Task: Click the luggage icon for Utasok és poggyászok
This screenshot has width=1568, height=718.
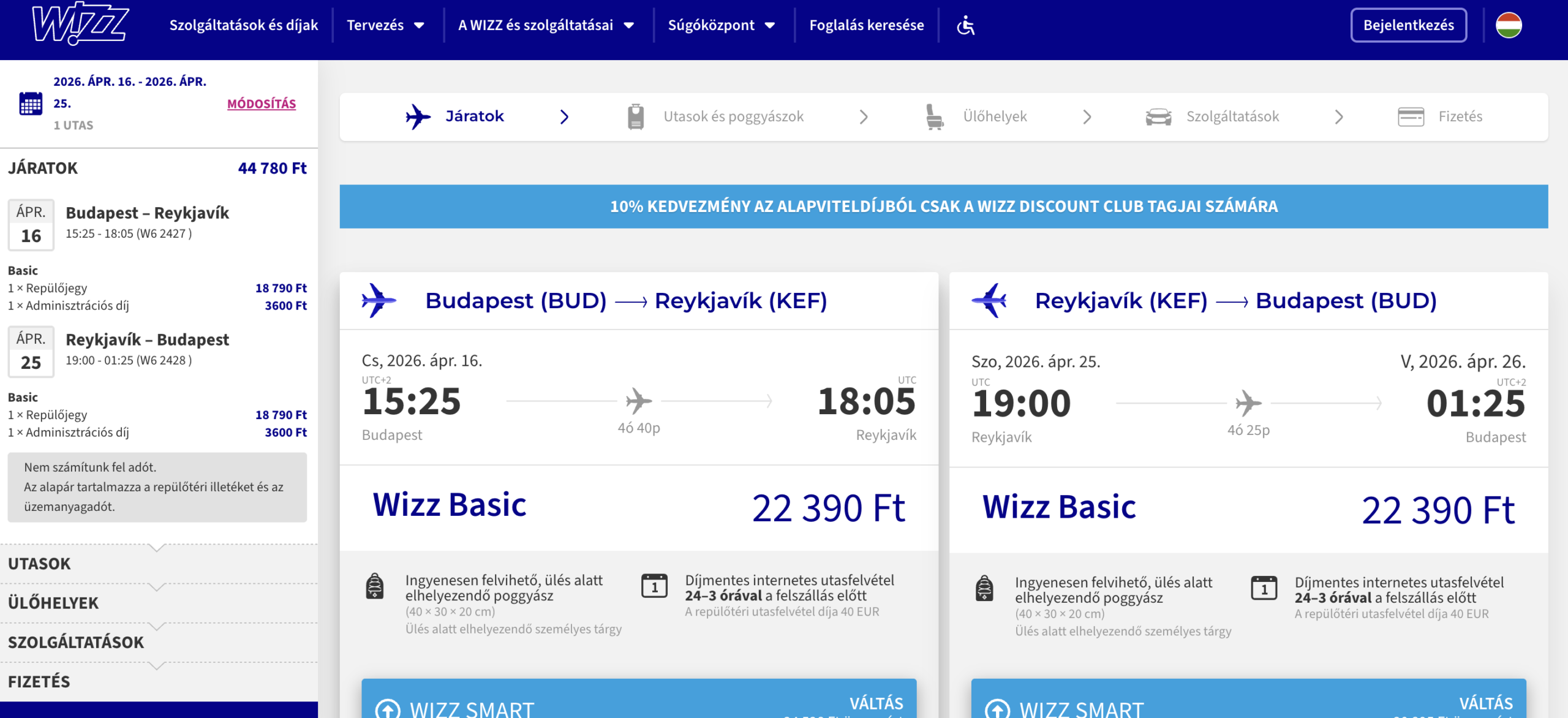Action: click(x=636, y=116)
